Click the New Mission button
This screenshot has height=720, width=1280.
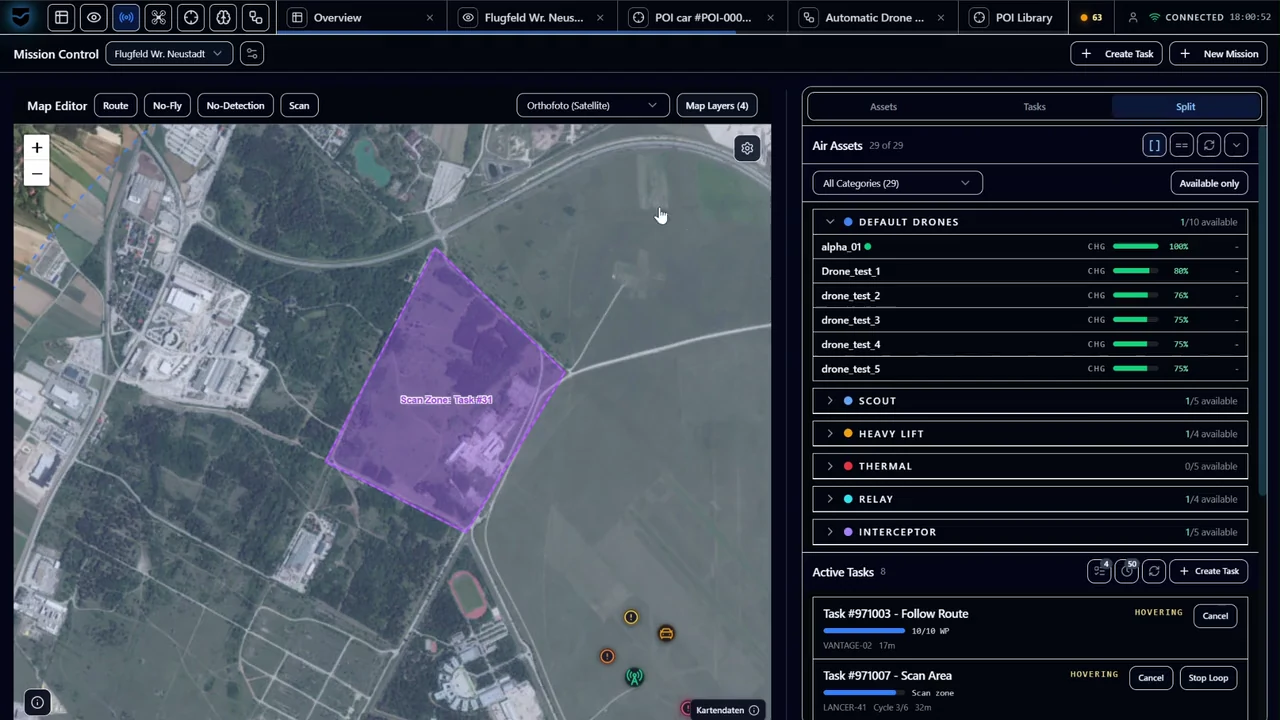tap(1219, 54)
